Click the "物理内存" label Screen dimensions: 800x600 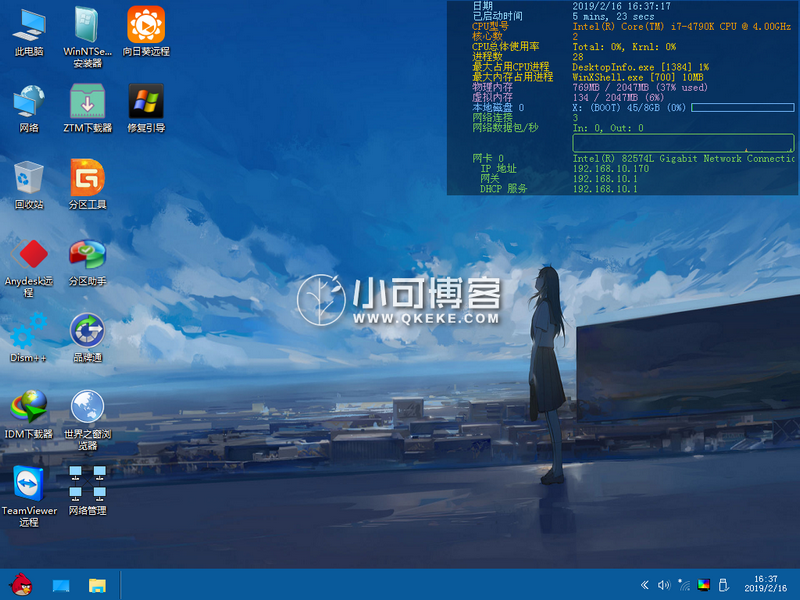tap(492, 88)
